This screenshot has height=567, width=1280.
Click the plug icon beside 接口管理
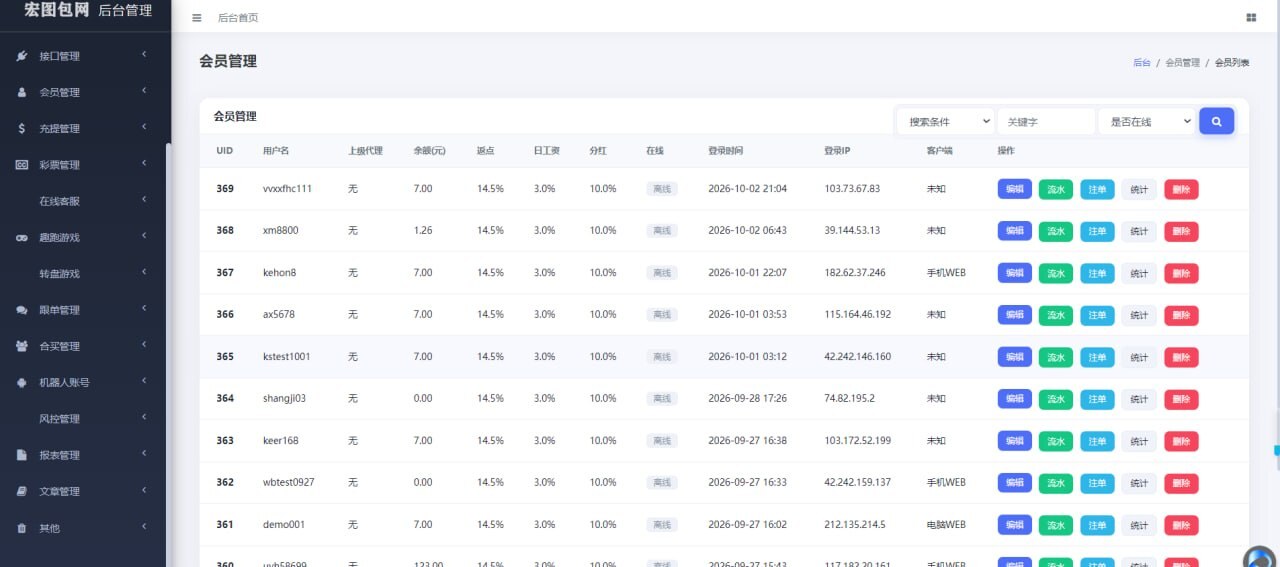pos(22,56)
